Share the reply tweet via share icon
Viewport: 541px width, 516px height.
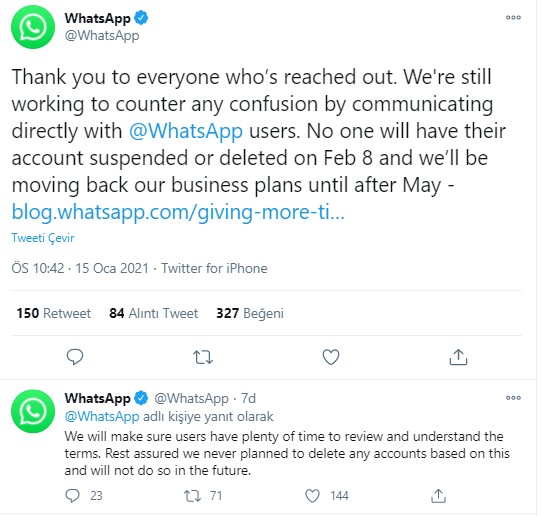pyautogui.click(x=439, y=496)
